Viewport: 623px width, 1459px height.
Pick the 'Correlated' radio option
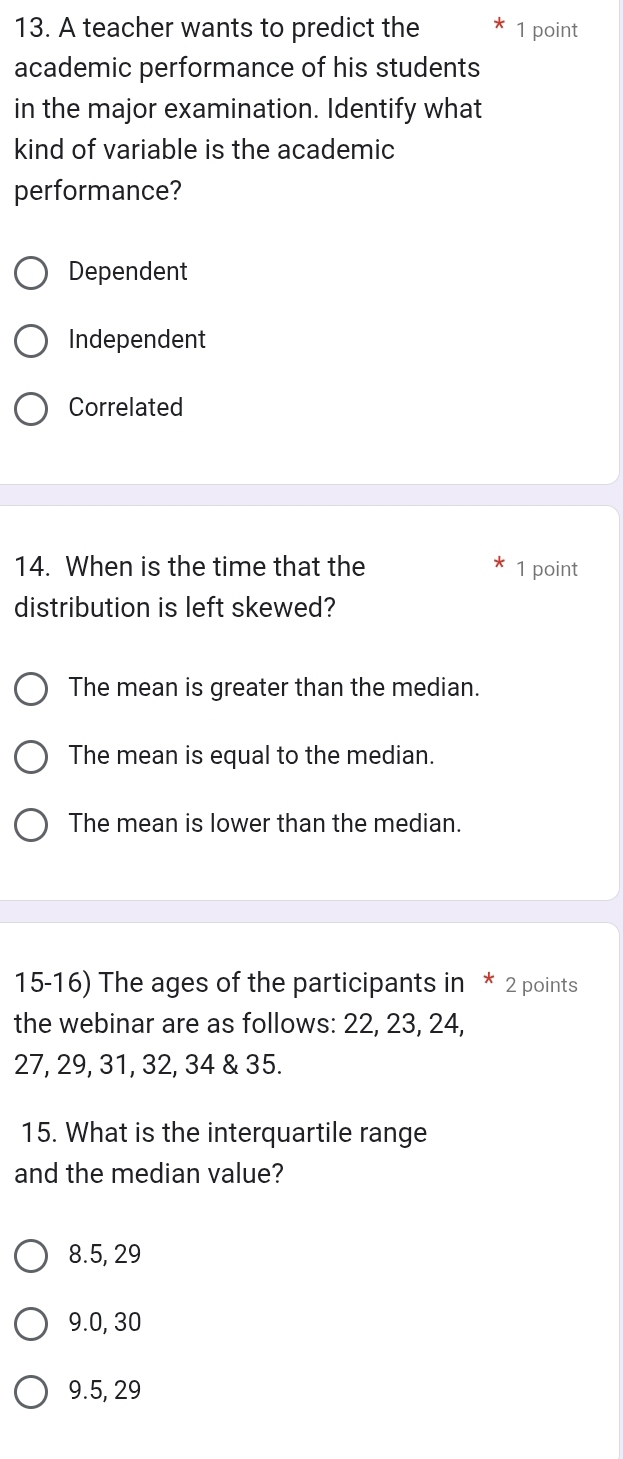(31, 408)
